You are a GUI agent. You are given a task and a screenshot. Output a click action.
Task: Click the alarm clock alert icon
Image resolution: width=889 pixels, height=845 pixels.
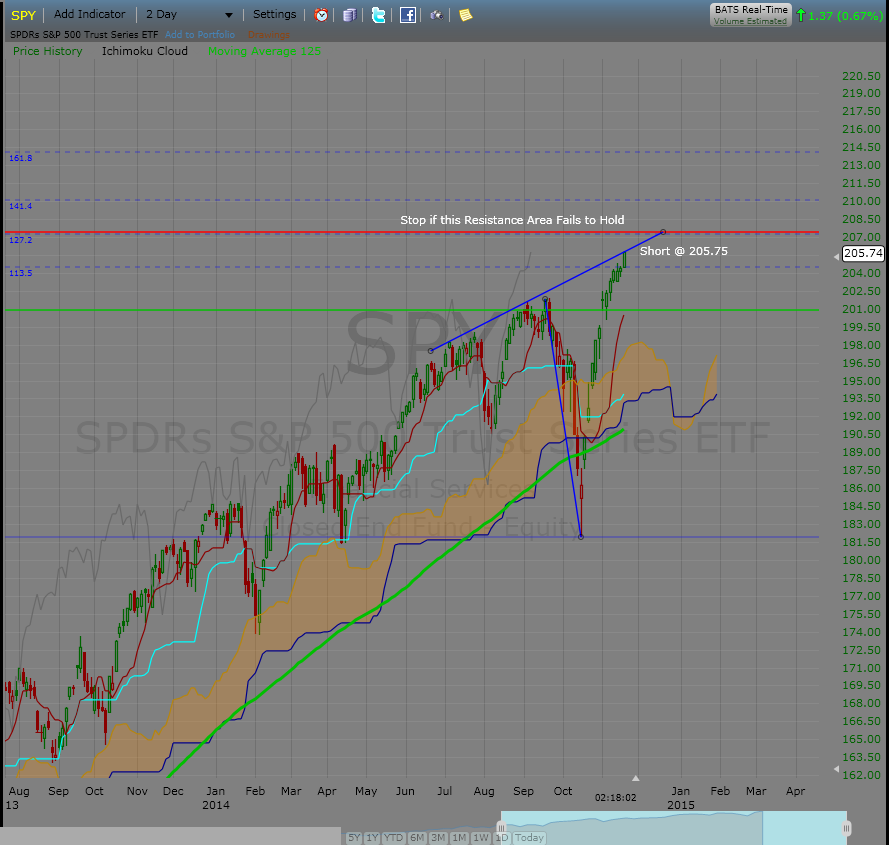click(x=321, y=15)
